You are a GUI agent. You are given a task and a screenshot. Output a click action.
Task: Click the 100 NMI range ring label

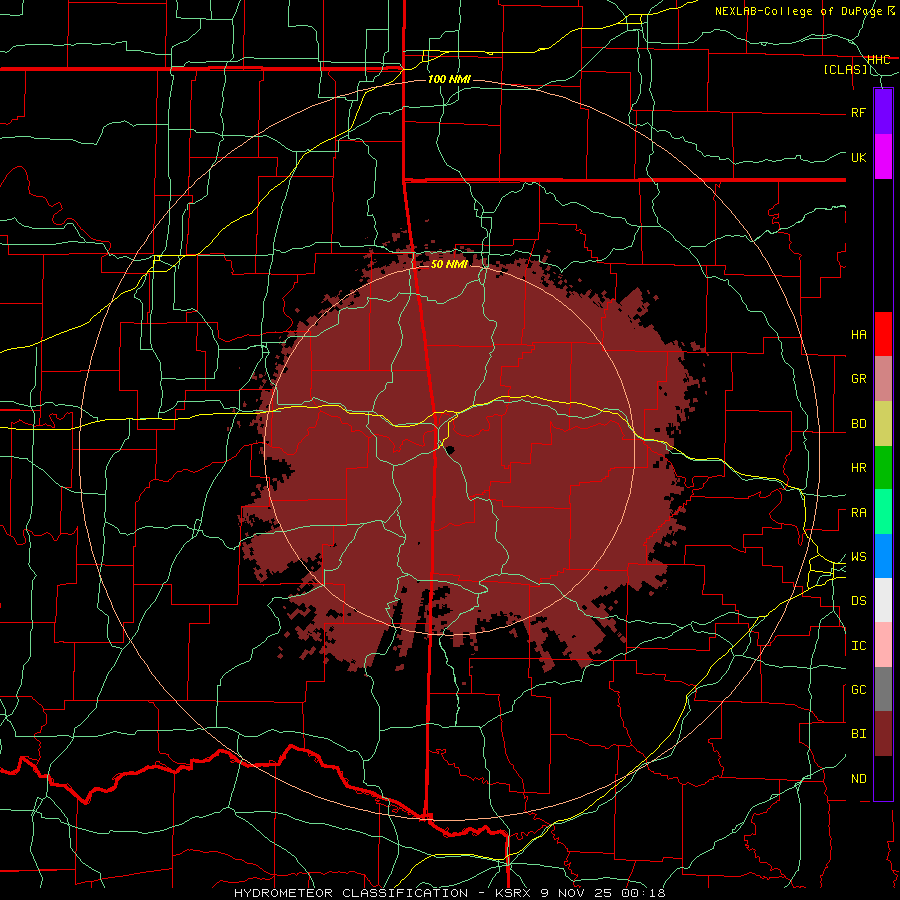(449, 79)
